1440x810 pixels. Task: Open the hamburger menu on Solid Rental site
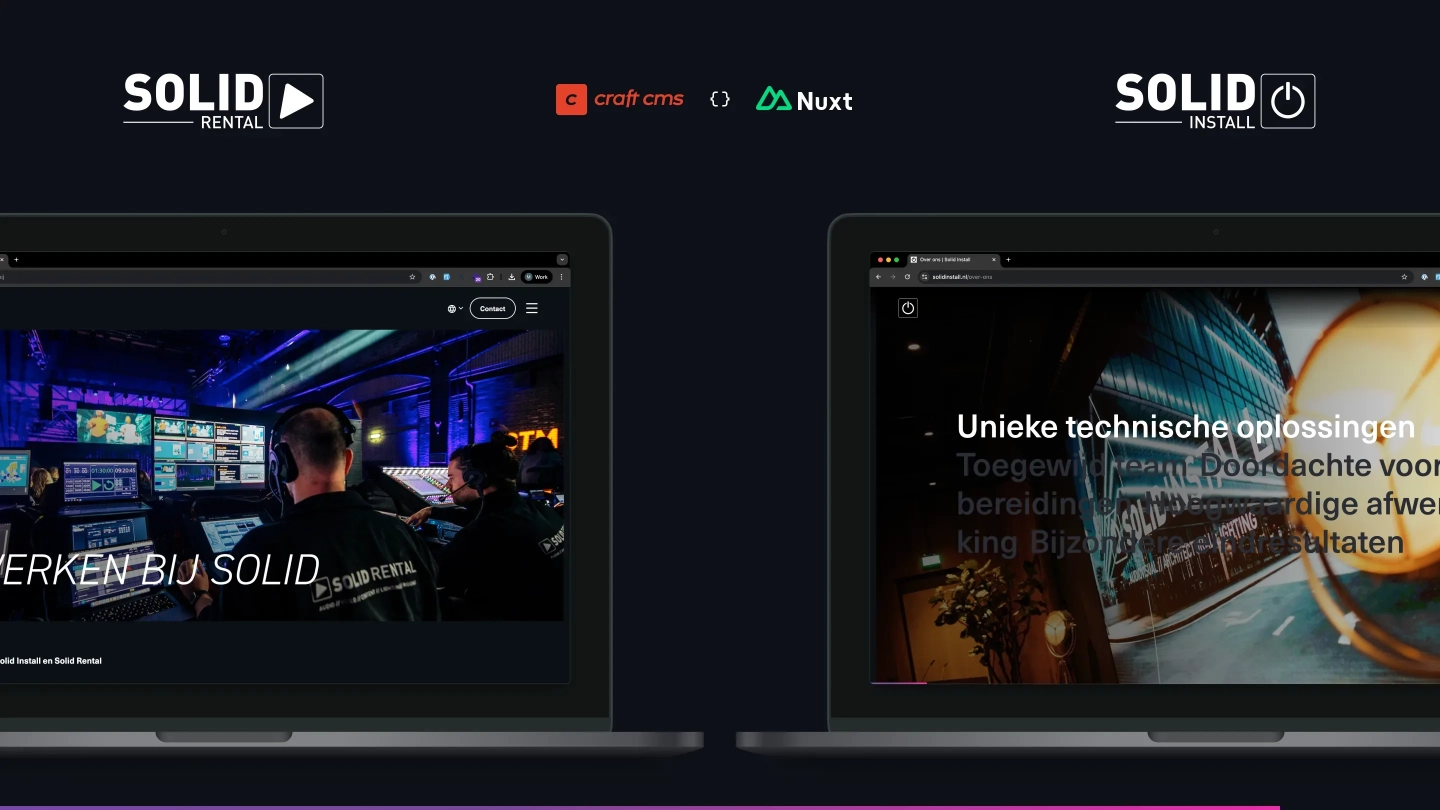click(x=532, y=308)
